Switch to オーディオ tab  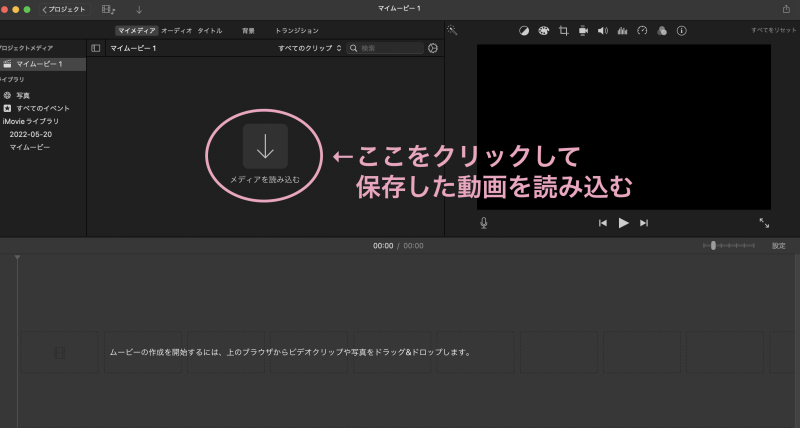(177, 31)
